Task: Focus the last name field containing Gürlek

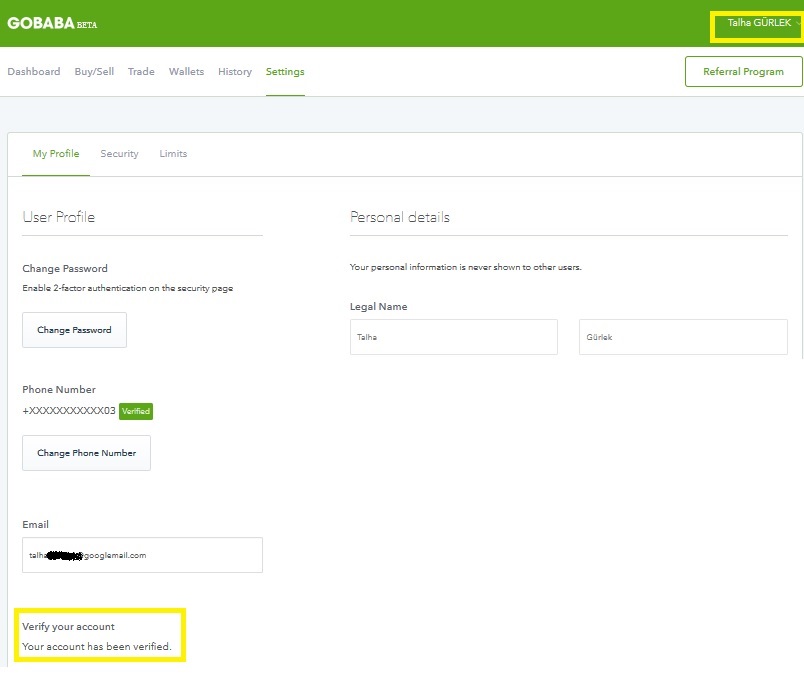Action: (x=683, y=337)
